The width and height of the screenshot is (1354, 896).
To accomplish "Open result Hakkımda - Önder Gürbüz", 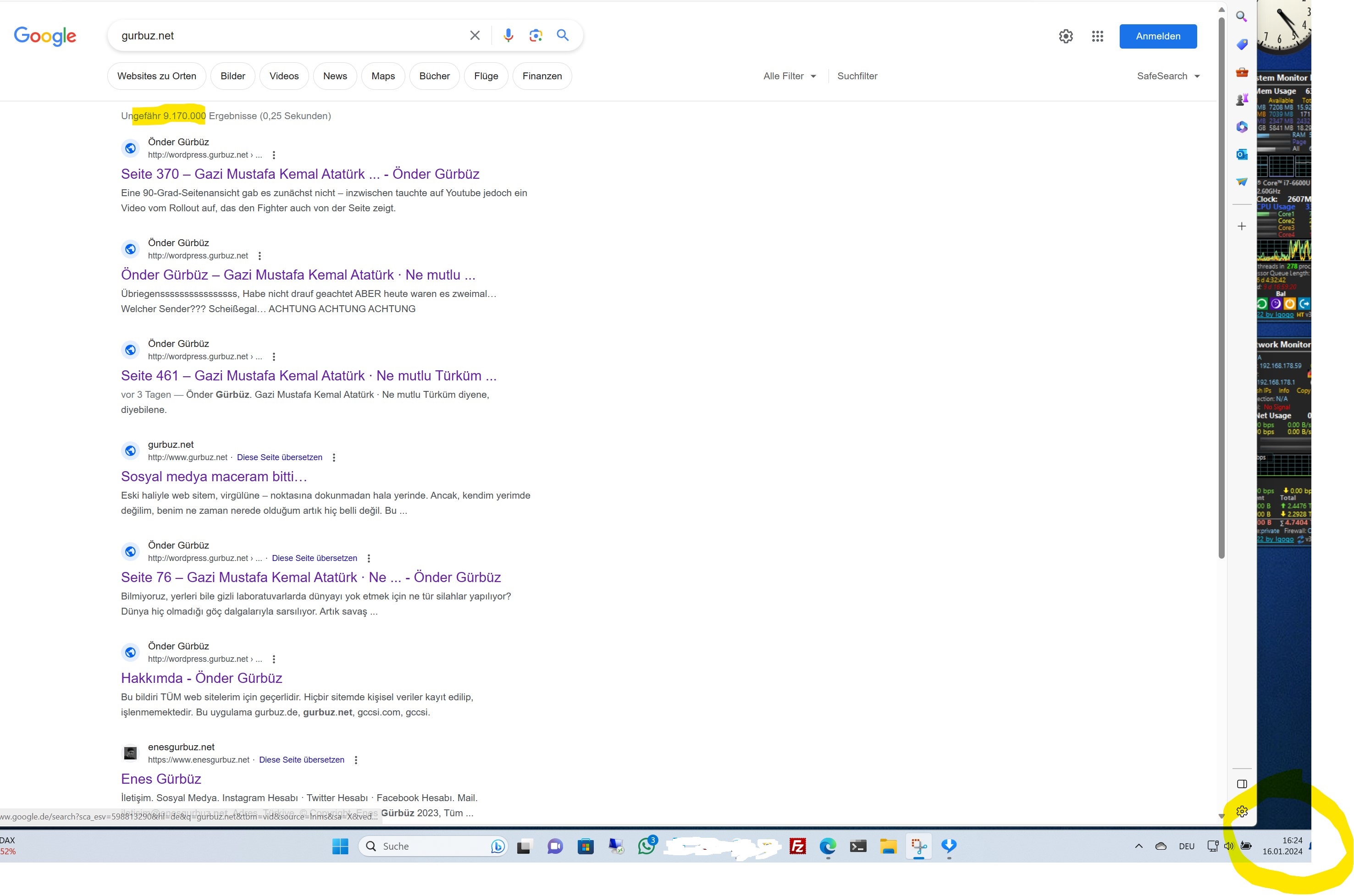I will pos(202,678).
